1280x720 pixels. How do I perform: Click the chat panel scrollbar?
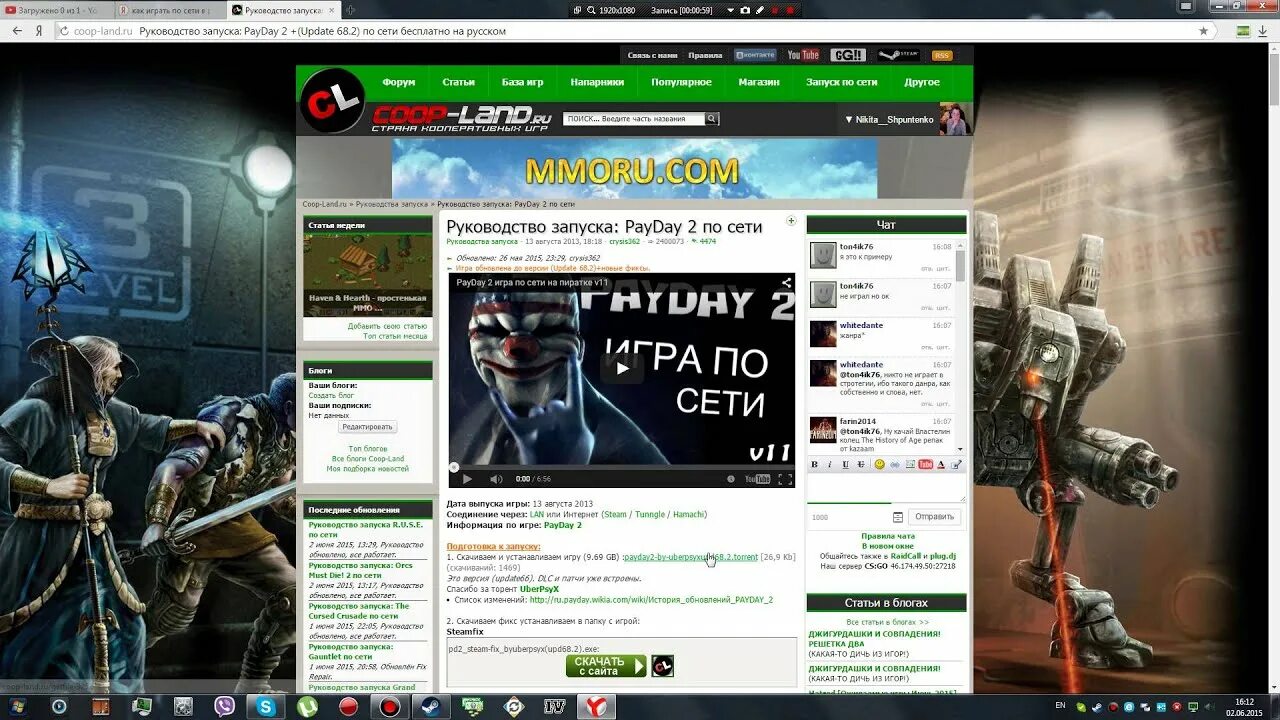pos(961,347)
